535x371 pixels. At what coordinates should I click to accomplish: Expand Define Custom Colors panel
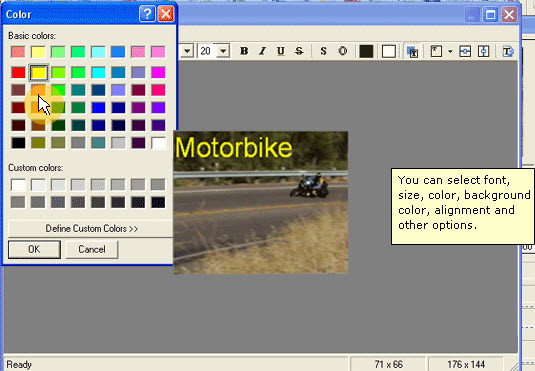coord(90,228)
